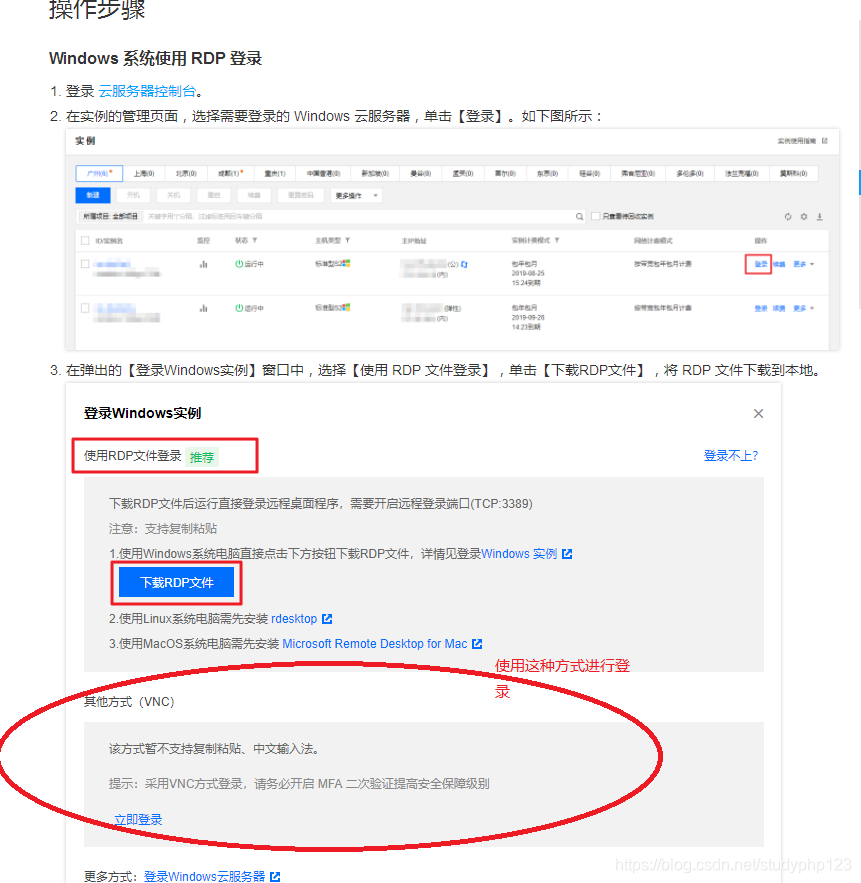
Task: Click the Windows logo icon in second row
Action: 346,307
